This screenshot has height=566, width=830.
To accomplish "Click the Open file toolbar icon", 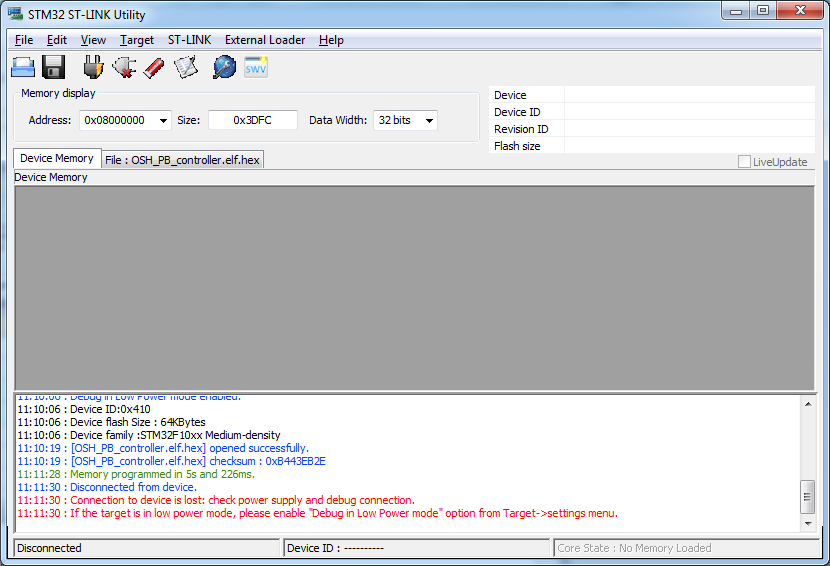I will pos(23,67).
